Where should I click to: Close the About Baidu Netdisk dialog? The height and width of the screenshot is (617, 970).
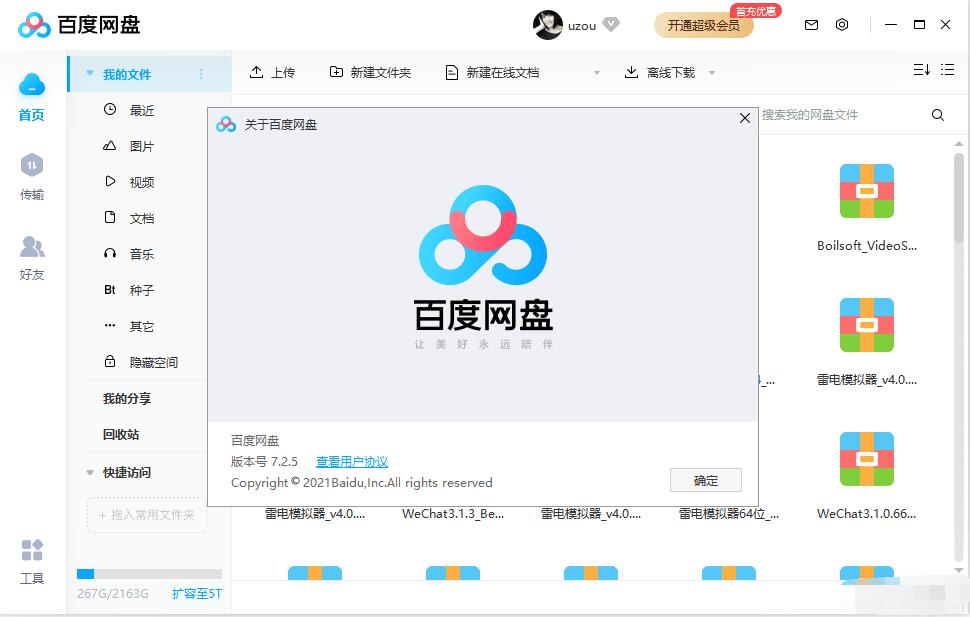[x=745, y=118]
